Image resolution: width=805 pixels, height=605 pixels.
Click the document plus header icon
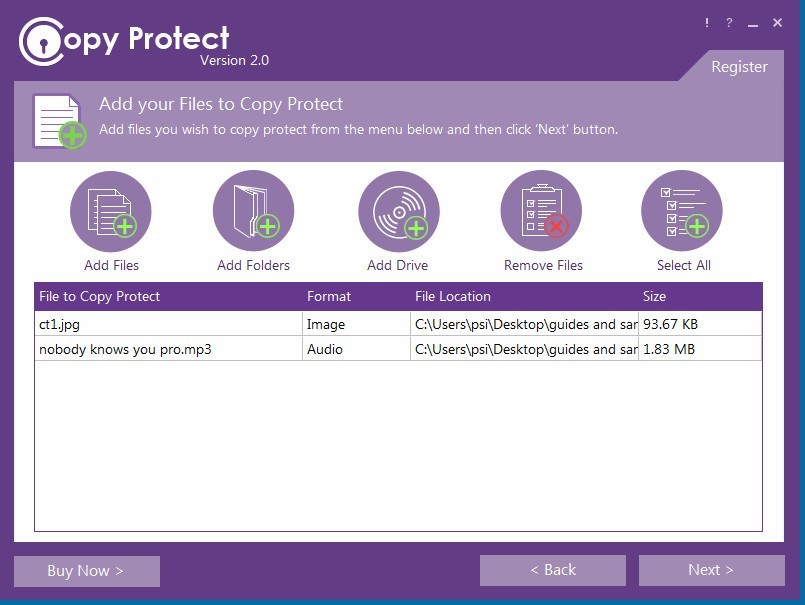pos(59,121)
